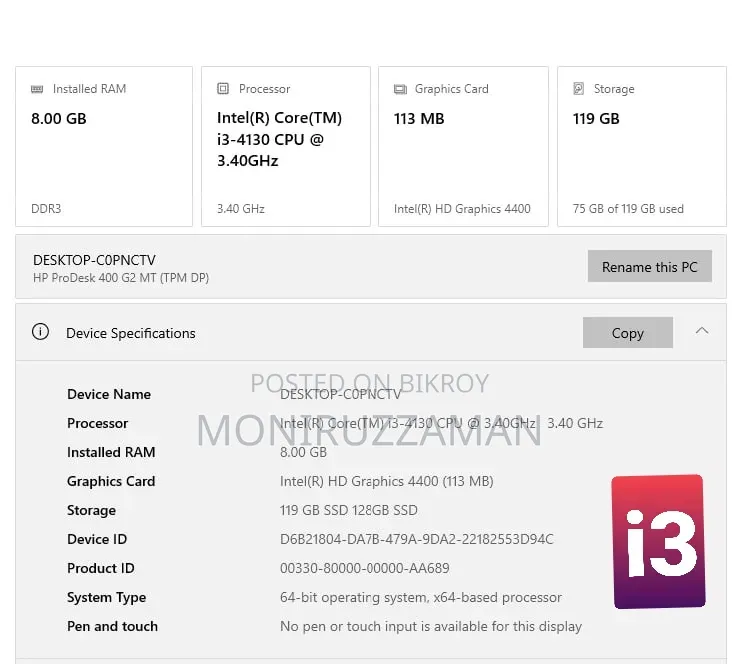Click Intel(R) HD Graphics 4400 card subtitle
The image size is (742, 664).
pyautogui.click(x=462, y=209)
